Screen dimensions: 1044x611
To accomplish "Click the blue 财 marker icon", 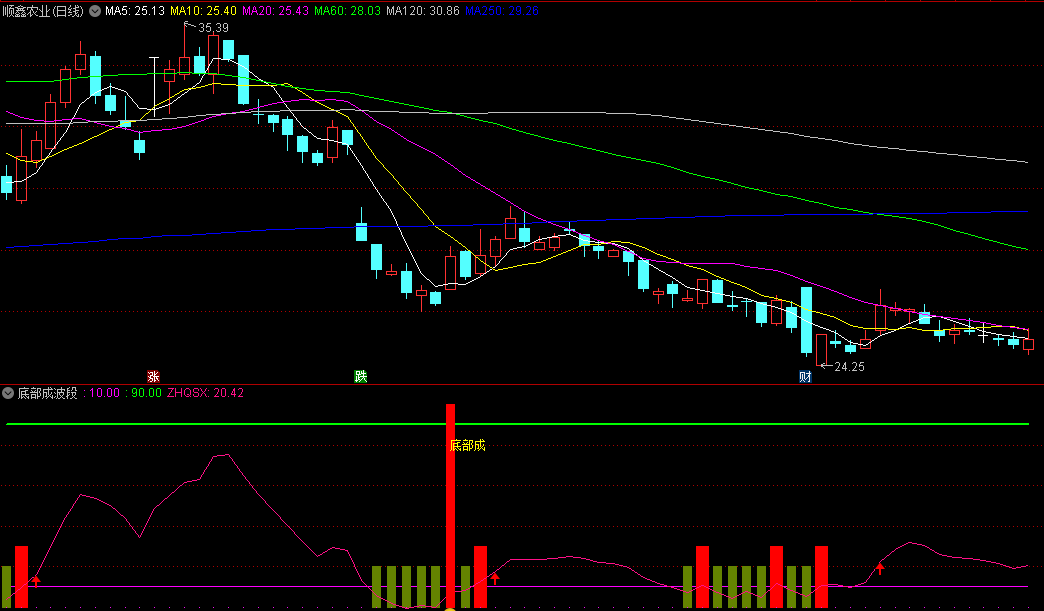I will point(805,377).
